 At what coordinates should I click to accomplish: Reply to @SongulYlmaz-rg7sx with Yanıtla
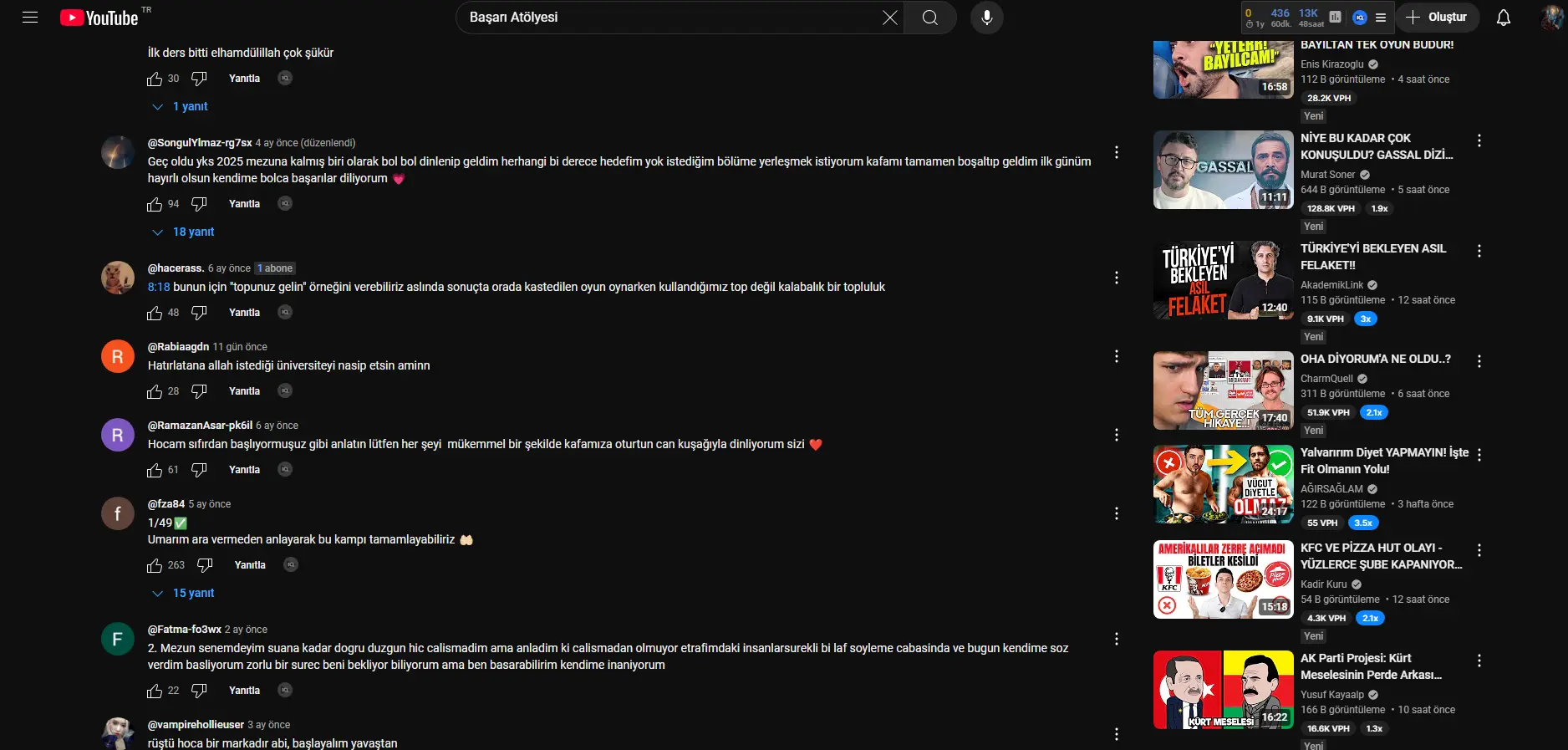244,204
